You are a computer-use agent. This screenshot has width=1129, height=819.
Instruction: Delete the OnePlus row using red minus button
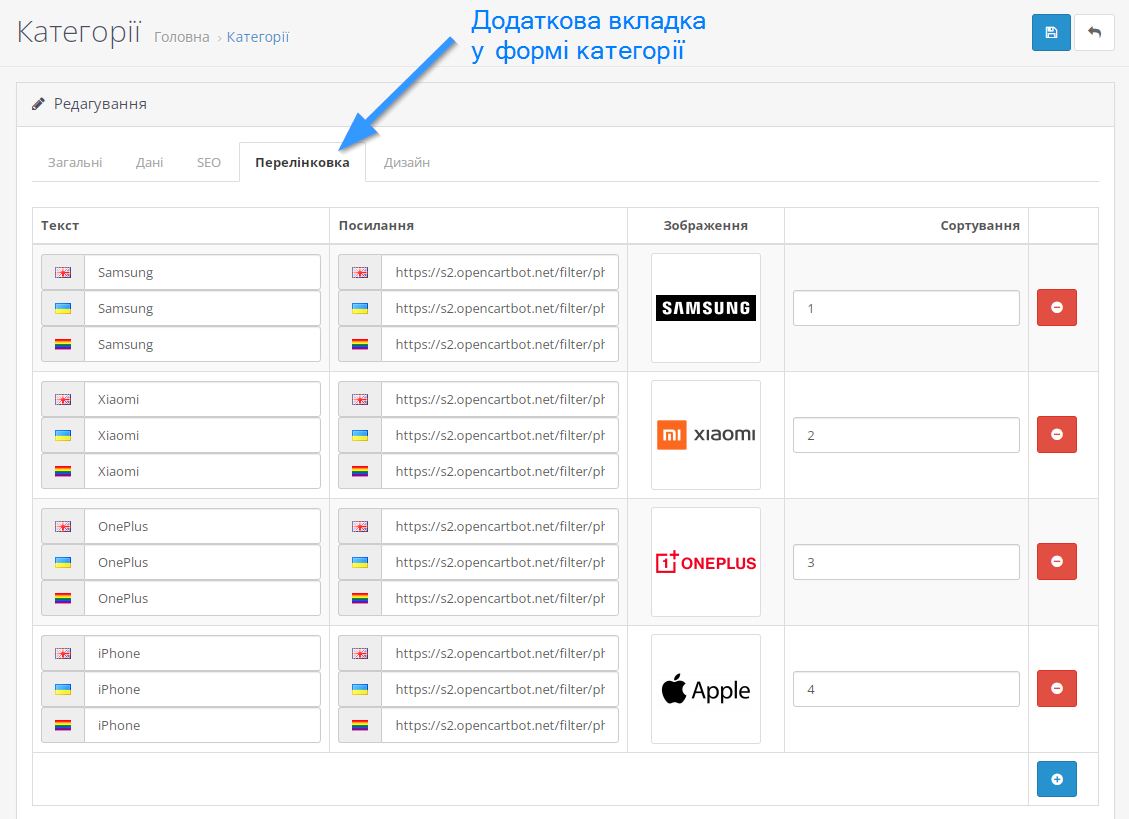1056,561
